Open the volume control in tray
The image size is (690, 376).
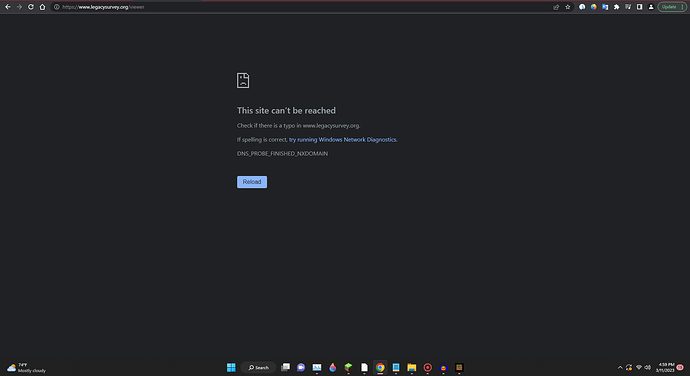pyautogui.click(x=648, y=368)
